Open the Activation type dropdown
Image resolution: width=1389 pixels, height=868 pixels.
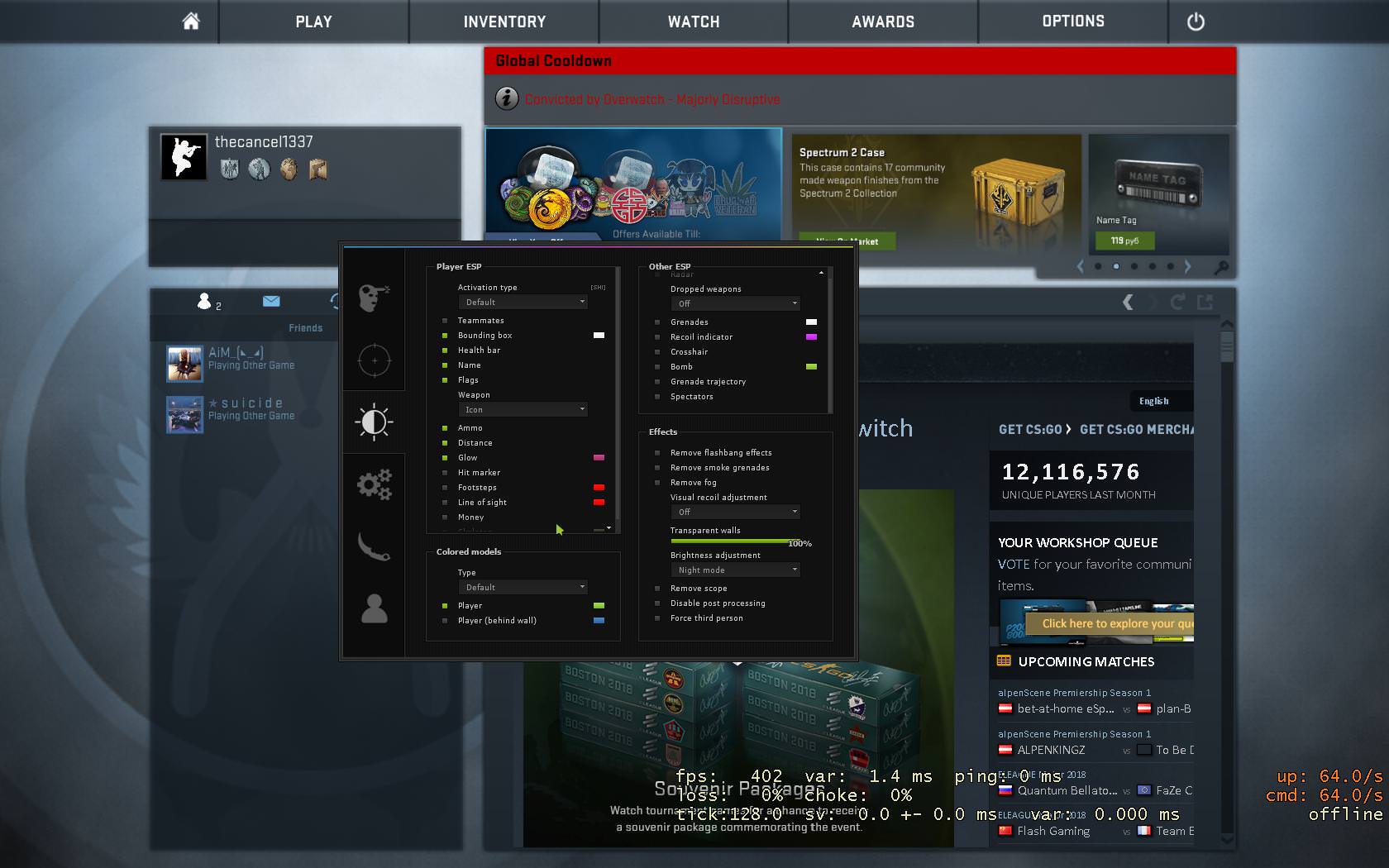[523, 303]
